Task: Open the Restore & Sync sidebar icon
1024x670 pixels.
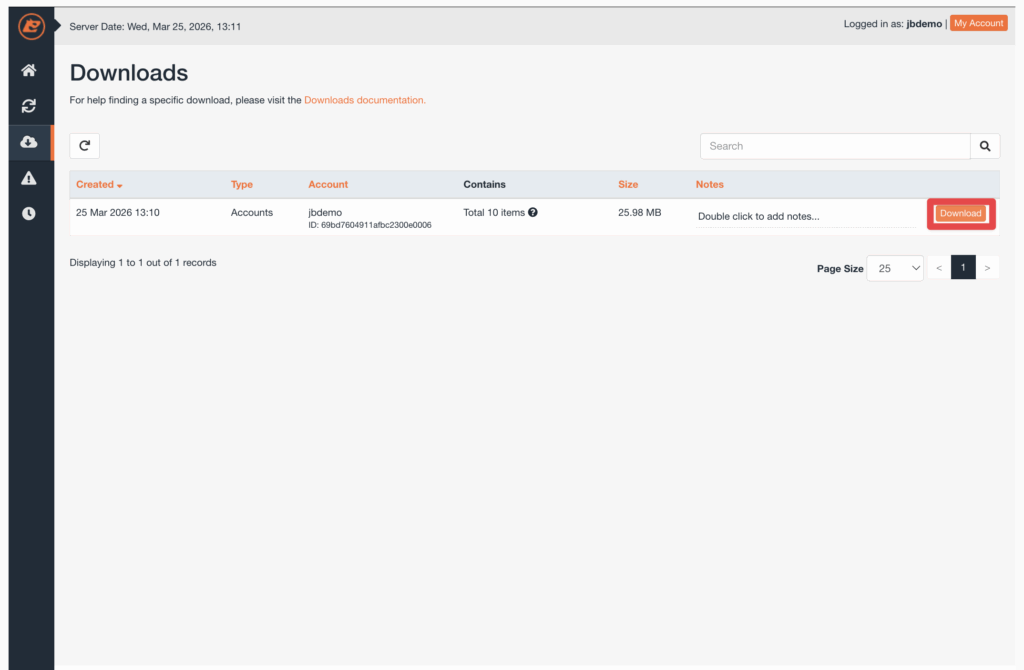Action: tap(29, 106)
